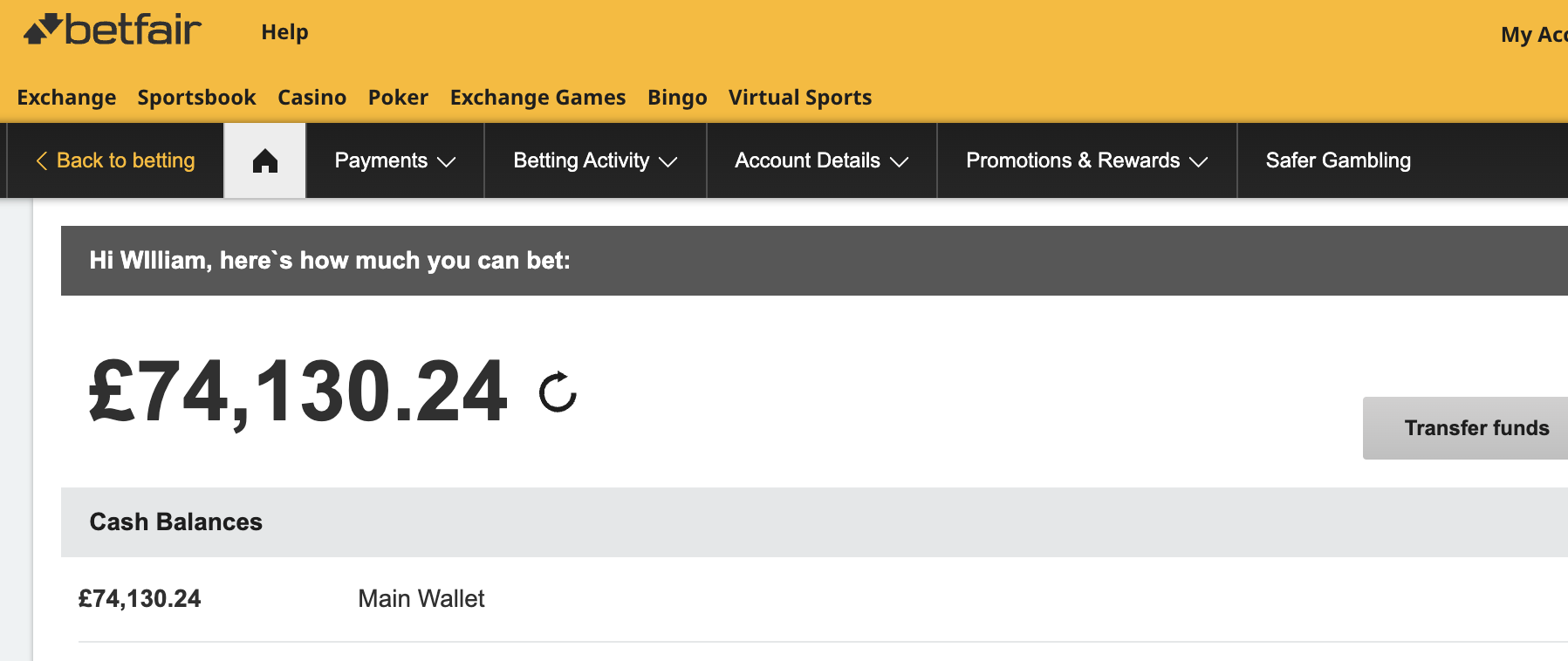Refresh the available balance
Screen dimensions: 1568x661
[558, 392]
